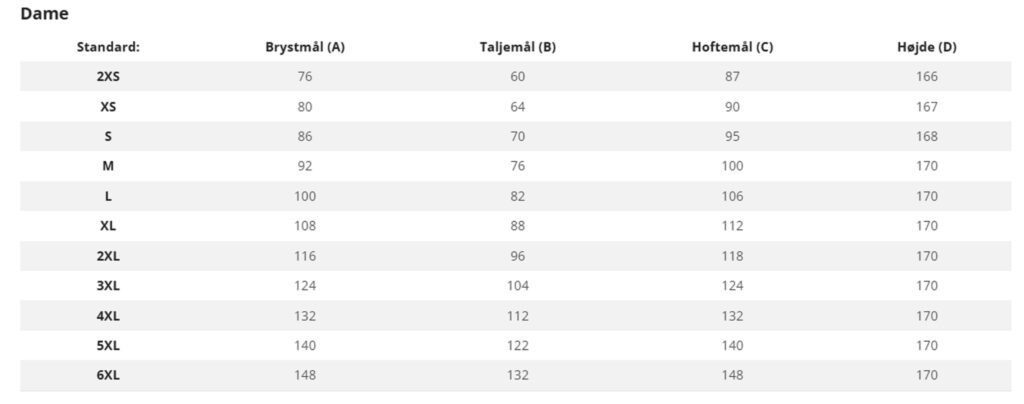This screenshot has height=404, width=1024.
Task: Select the 5XL size row label
Action: [x=108, y=346]
